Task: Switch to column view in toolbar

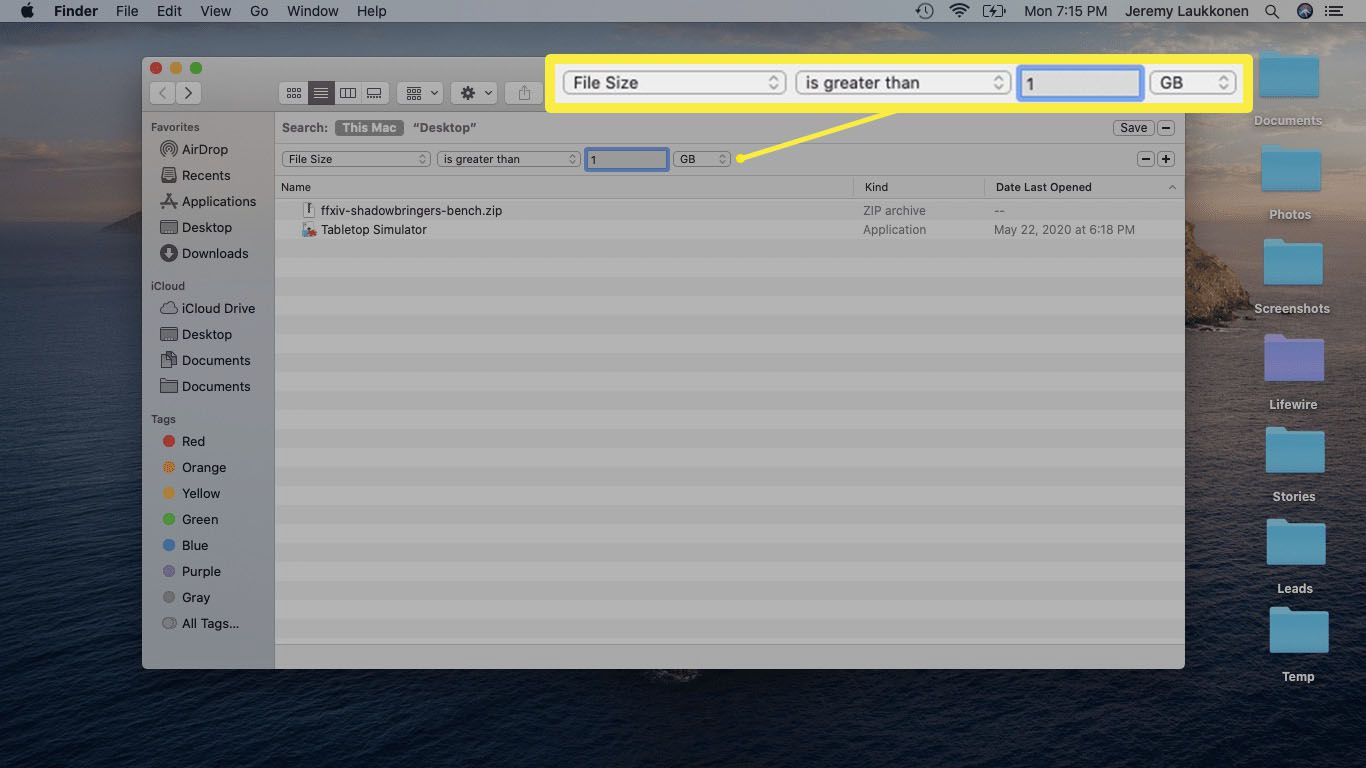Action: (x=348, y=93)
